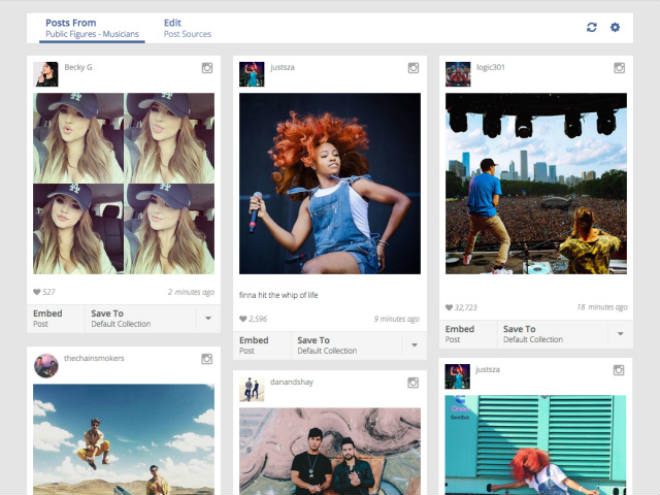
Task: Expand dropdown arrow on Becky G post
Action: pos(208,319)
